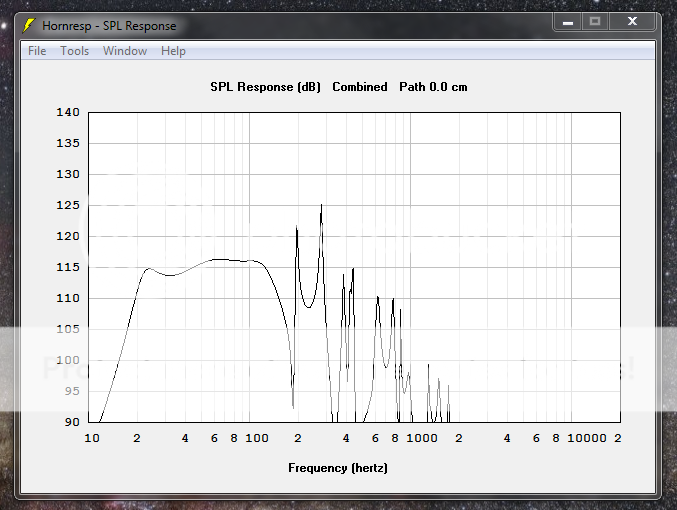Image resolution: width=677 pixels, height=510 pixels.
Task: Maximize the Hornresp SPL Response window
Action: (x=595, y=22)
